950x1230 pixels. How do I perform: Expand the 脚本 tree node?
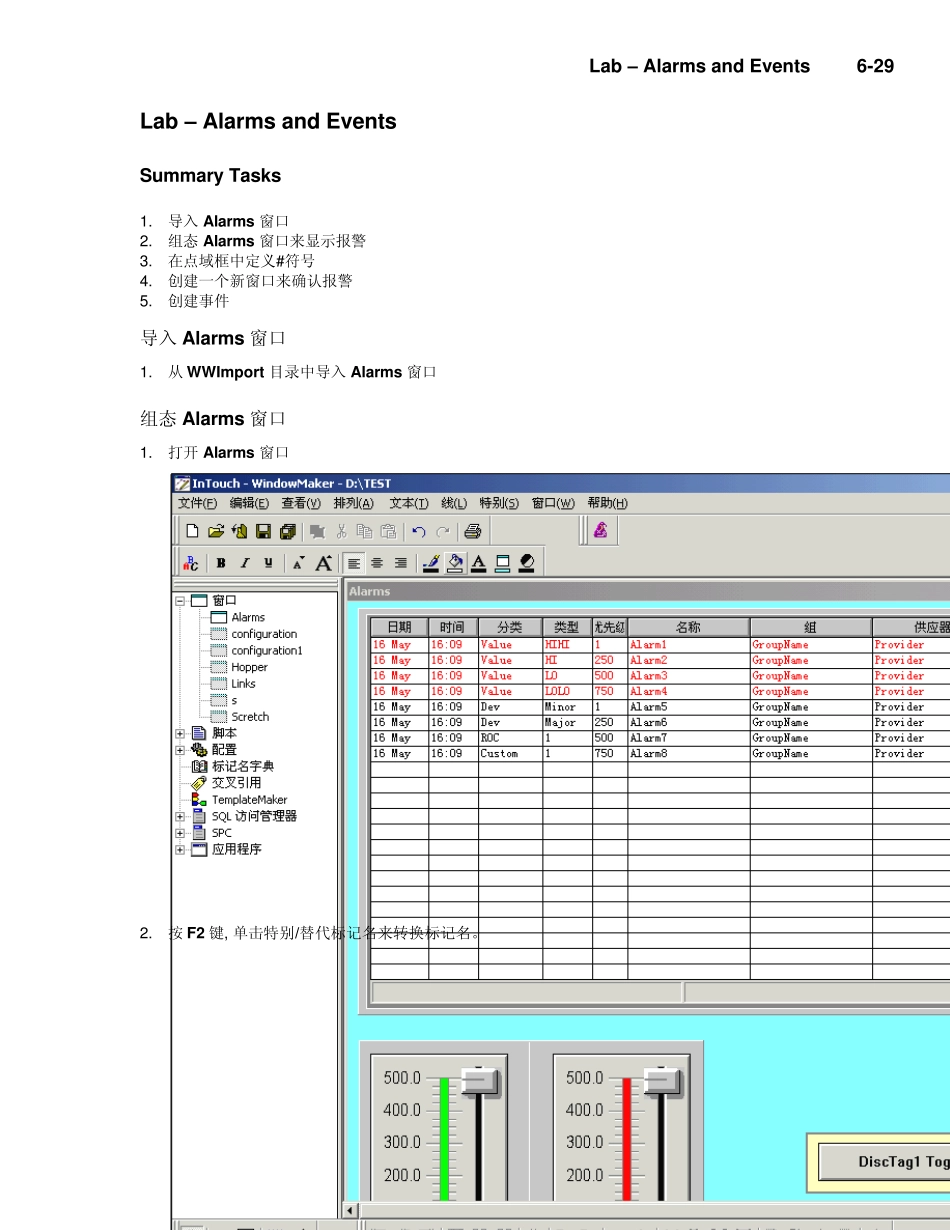pos(181,733)
